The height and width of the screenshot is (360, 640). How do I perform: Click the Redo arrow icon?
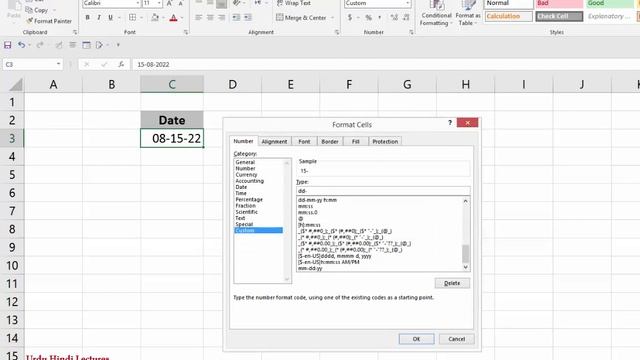(40, 45)
